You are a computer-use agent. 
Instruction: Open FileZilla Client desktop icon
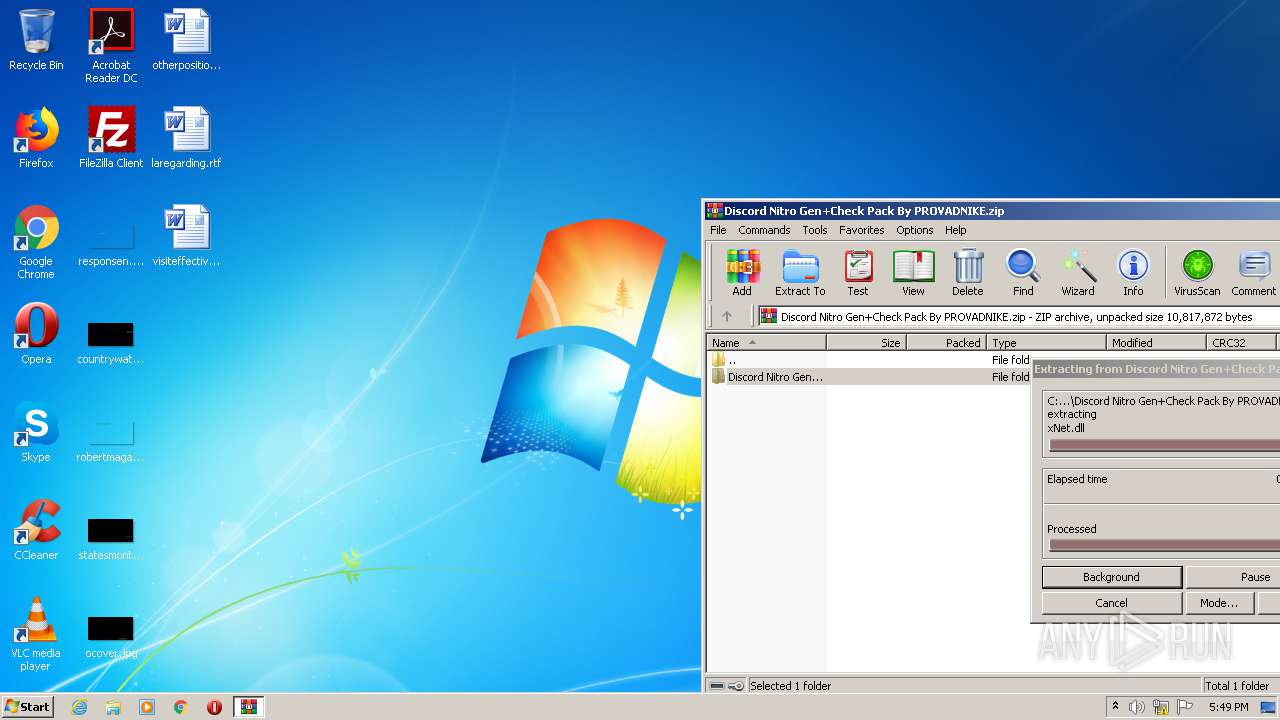pos(111,138)
